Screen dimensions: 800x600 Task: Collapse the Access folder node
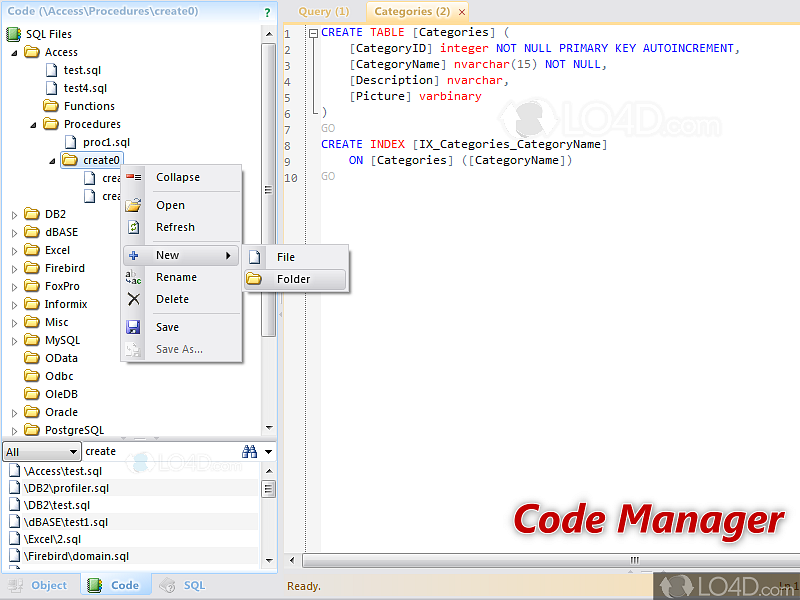click(14, 52)
